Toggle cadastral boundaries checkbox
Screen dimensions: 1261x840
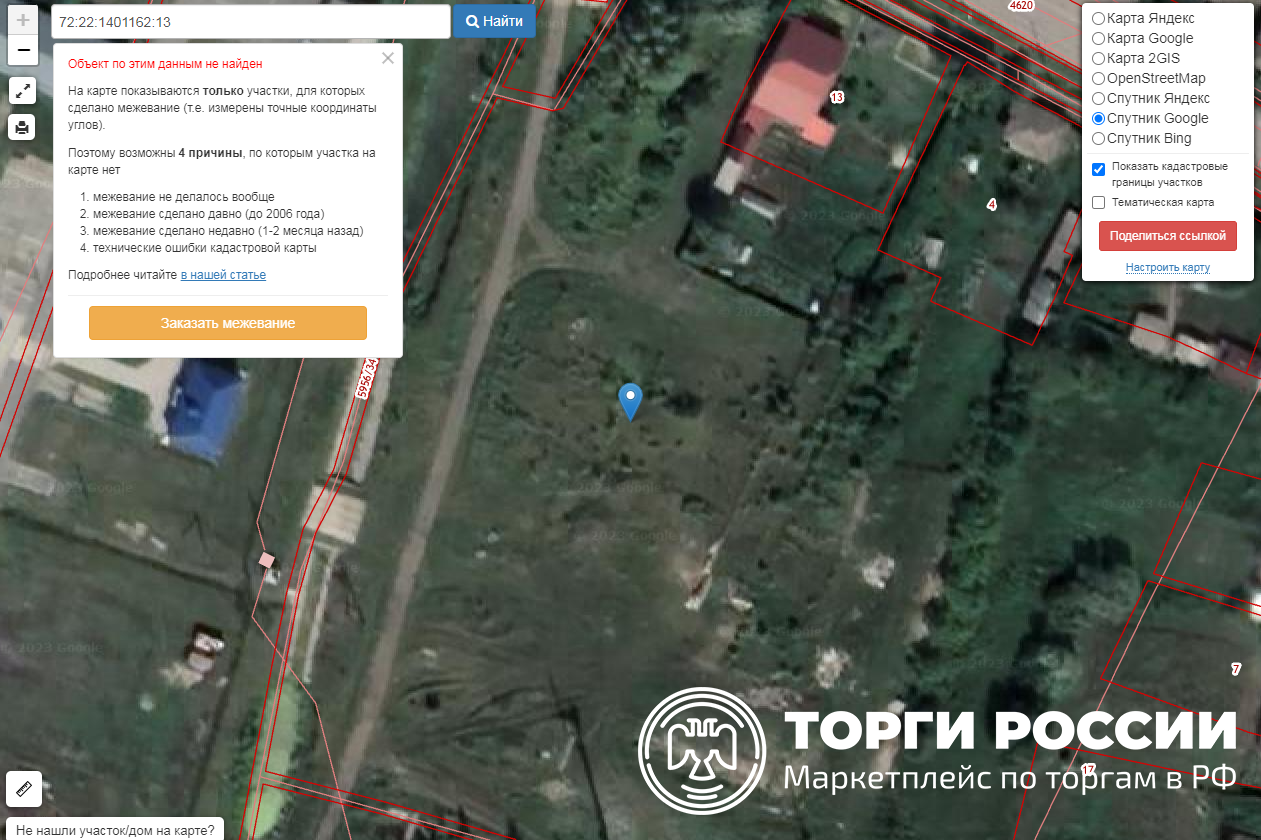click(1098, 168)
